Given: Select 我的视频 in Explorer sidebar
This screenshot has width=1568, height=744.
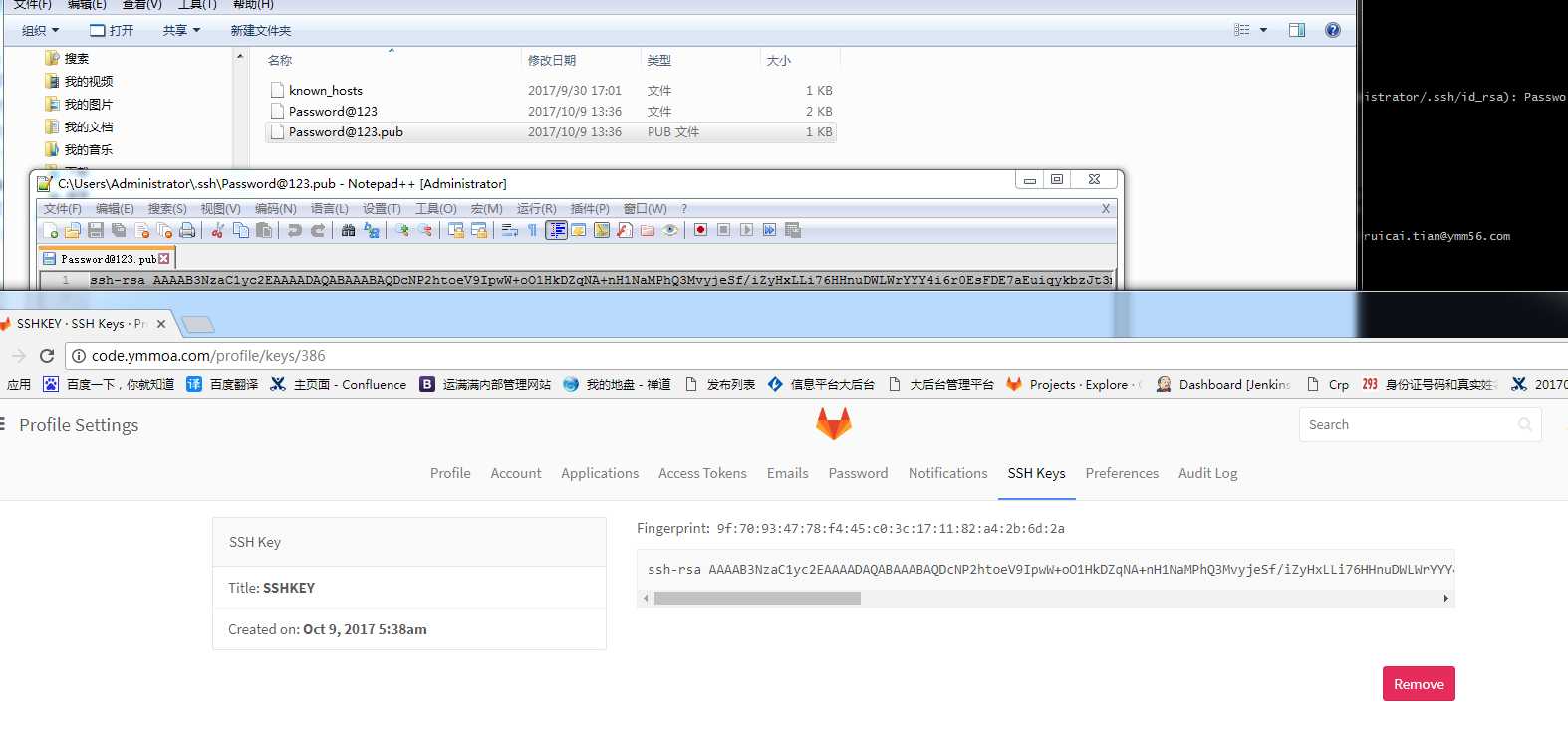Looking at the screenshot, I should (x=79, y=81).
